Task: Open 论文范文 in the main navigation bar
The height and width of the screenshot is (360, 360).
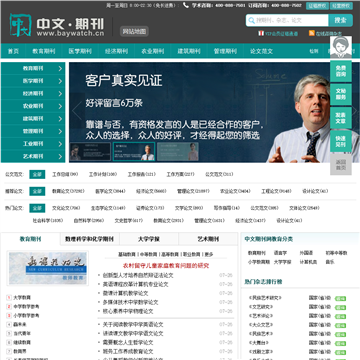Action: click(x=262, y=51)
